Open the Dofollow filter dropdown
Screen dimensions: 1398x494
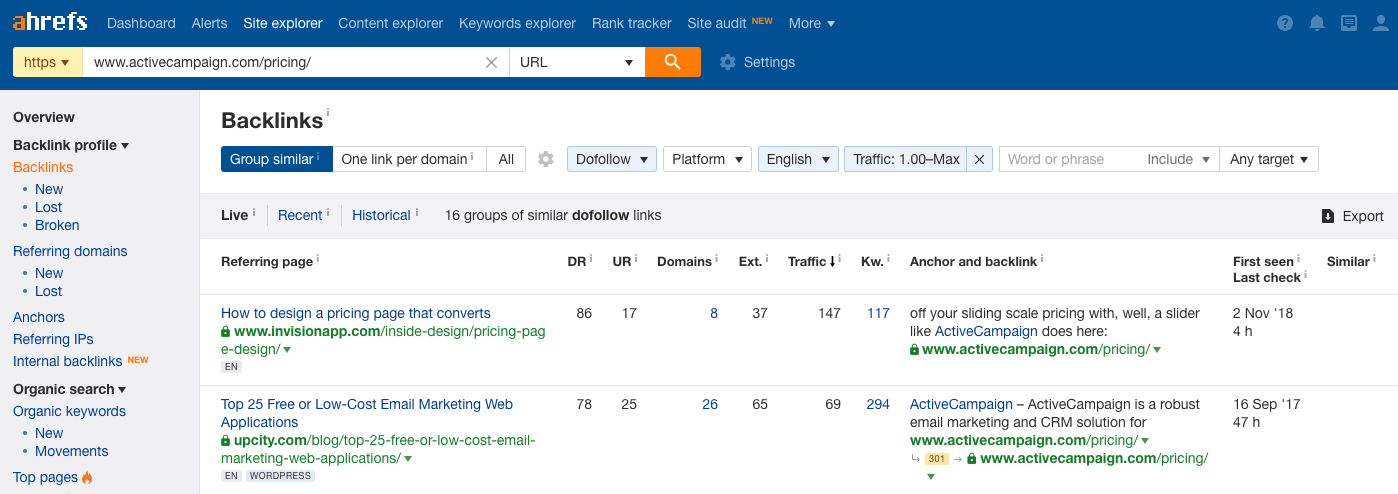[611, 159]
